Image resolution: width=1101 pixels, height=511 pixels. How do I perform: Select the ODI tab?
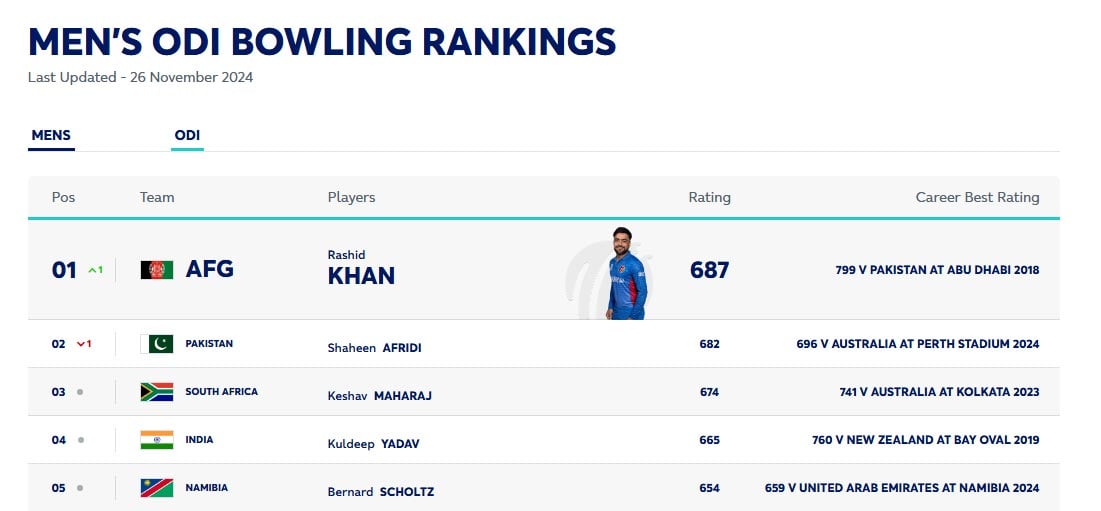point(187,136)
